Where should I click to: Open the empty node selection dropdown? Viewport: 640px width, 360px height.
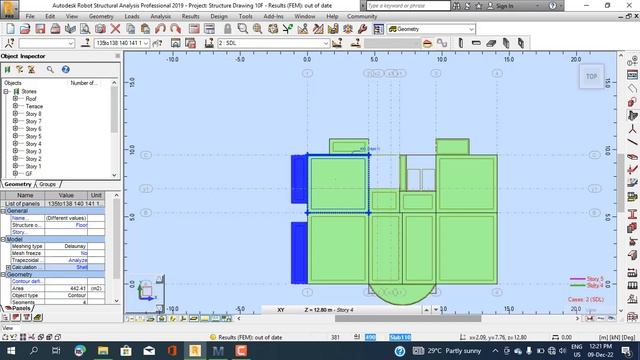[x=71, y=43]
